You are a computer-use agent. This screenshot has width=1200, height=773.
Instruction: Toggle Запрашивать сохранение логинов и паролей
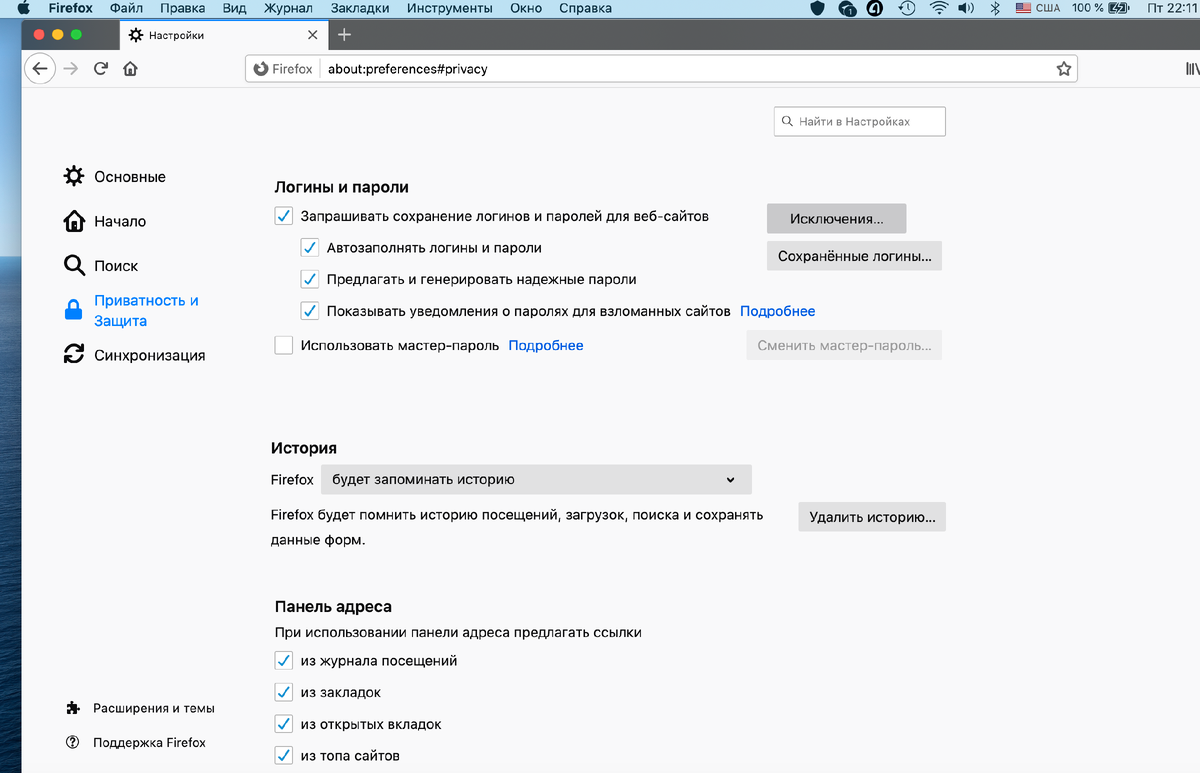point(284,216)
